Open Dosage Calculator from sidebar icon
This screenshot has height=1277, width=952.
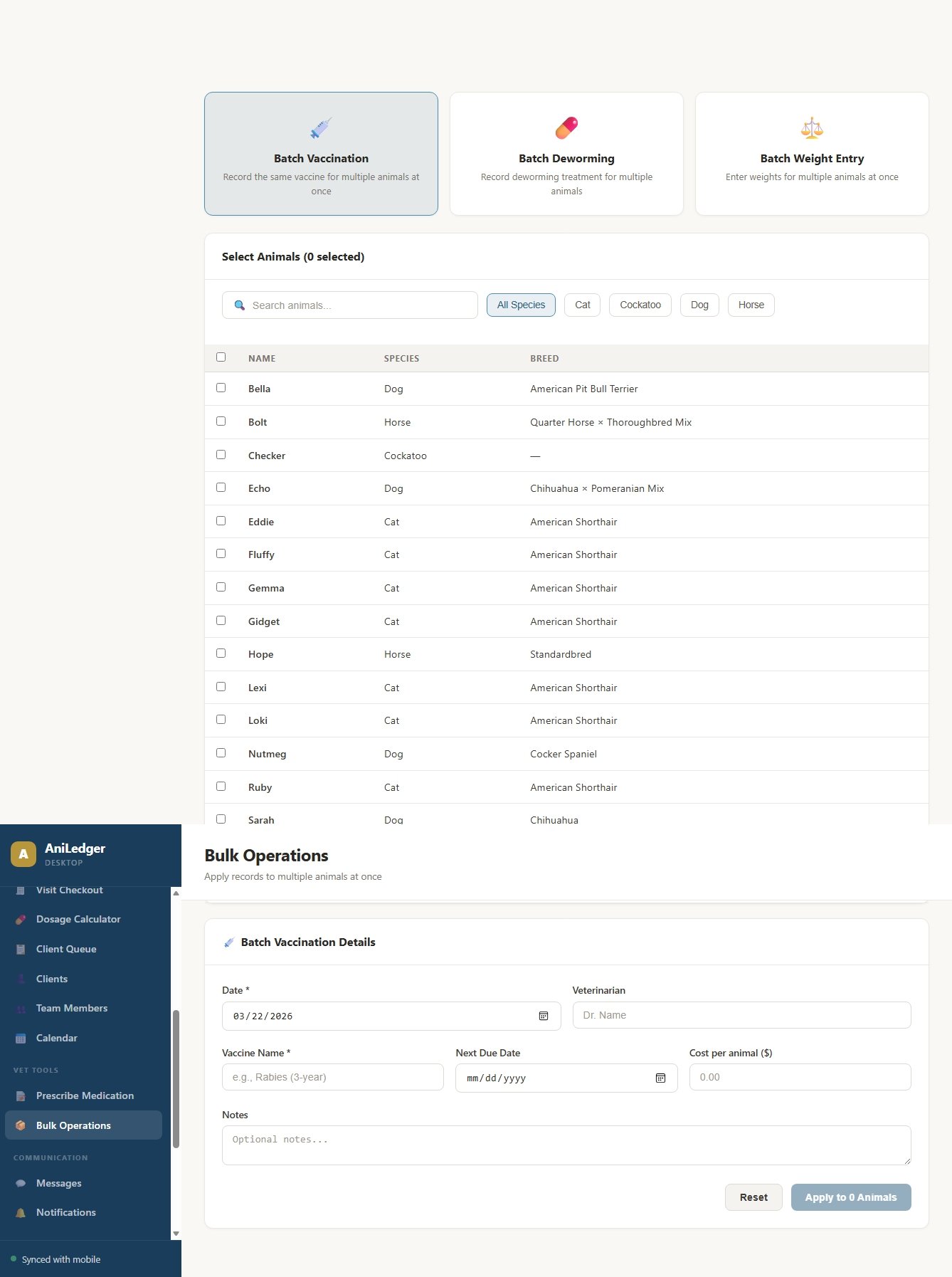pos(21,919)
